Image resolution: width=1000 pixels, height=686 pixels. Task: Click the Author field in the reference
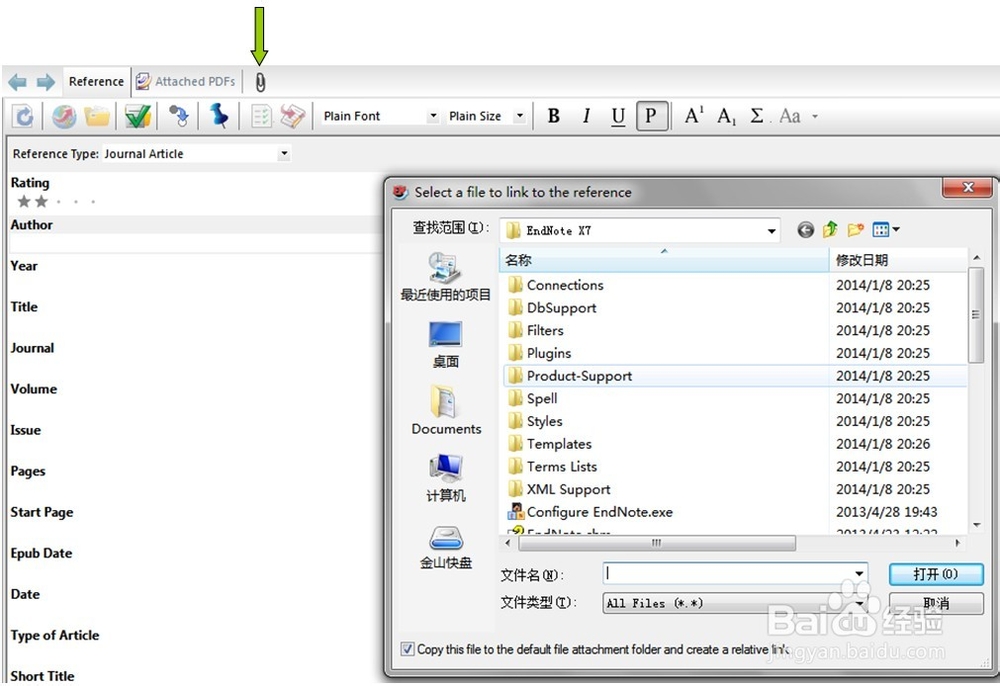(195, 242)
